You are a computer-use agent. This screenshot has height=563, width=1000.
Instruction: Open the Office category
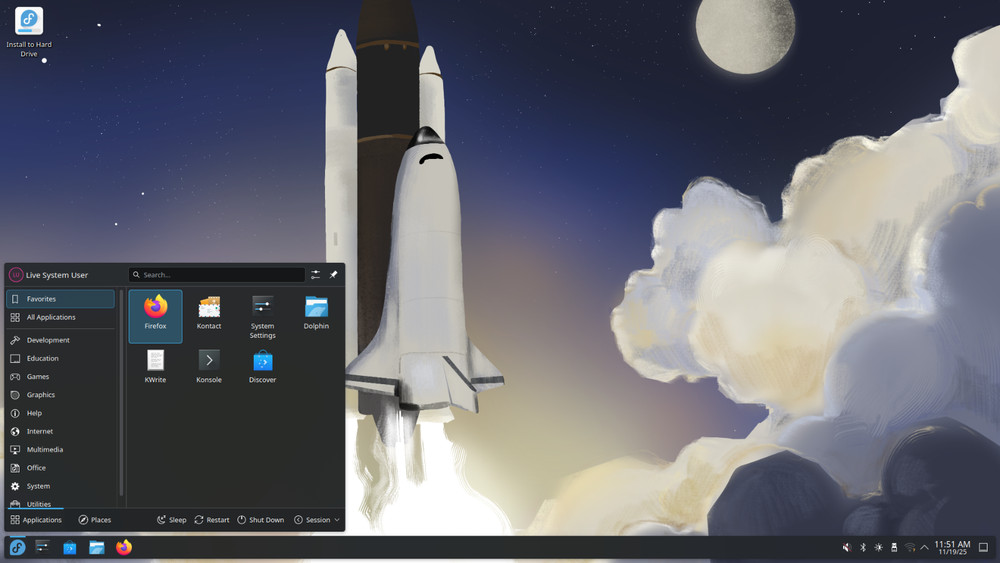click(61, 467)
